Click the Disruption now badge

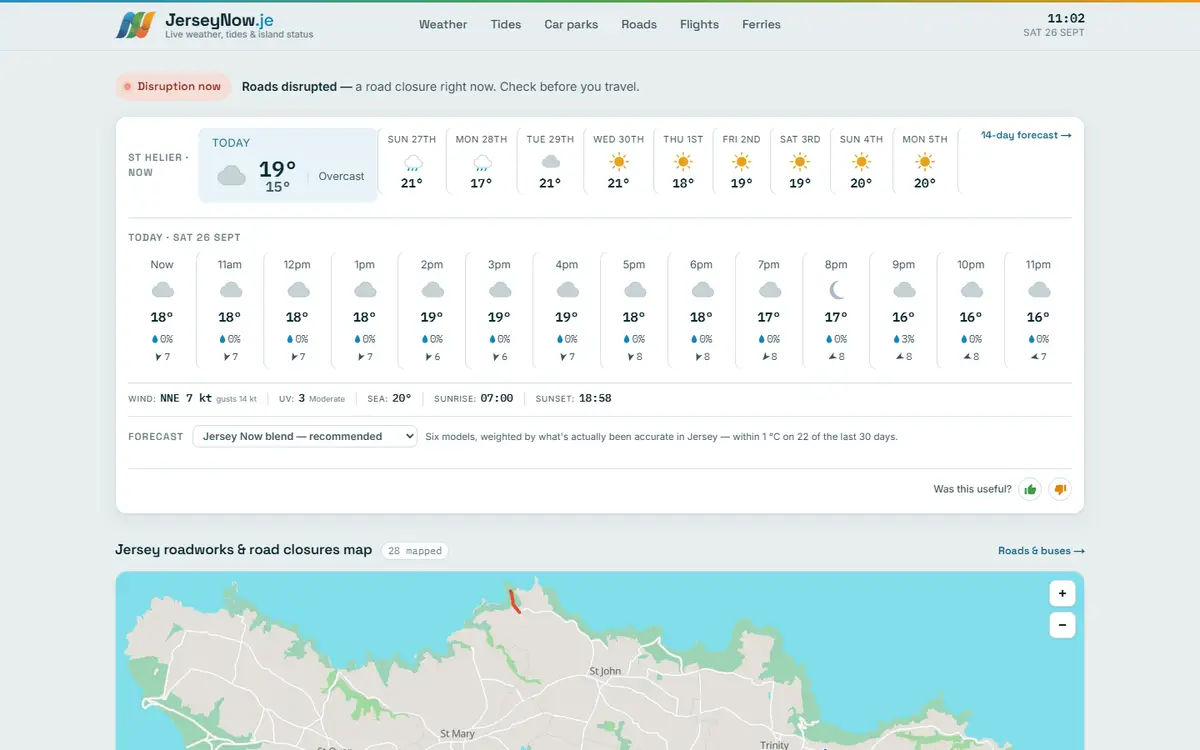coord(173,87)
